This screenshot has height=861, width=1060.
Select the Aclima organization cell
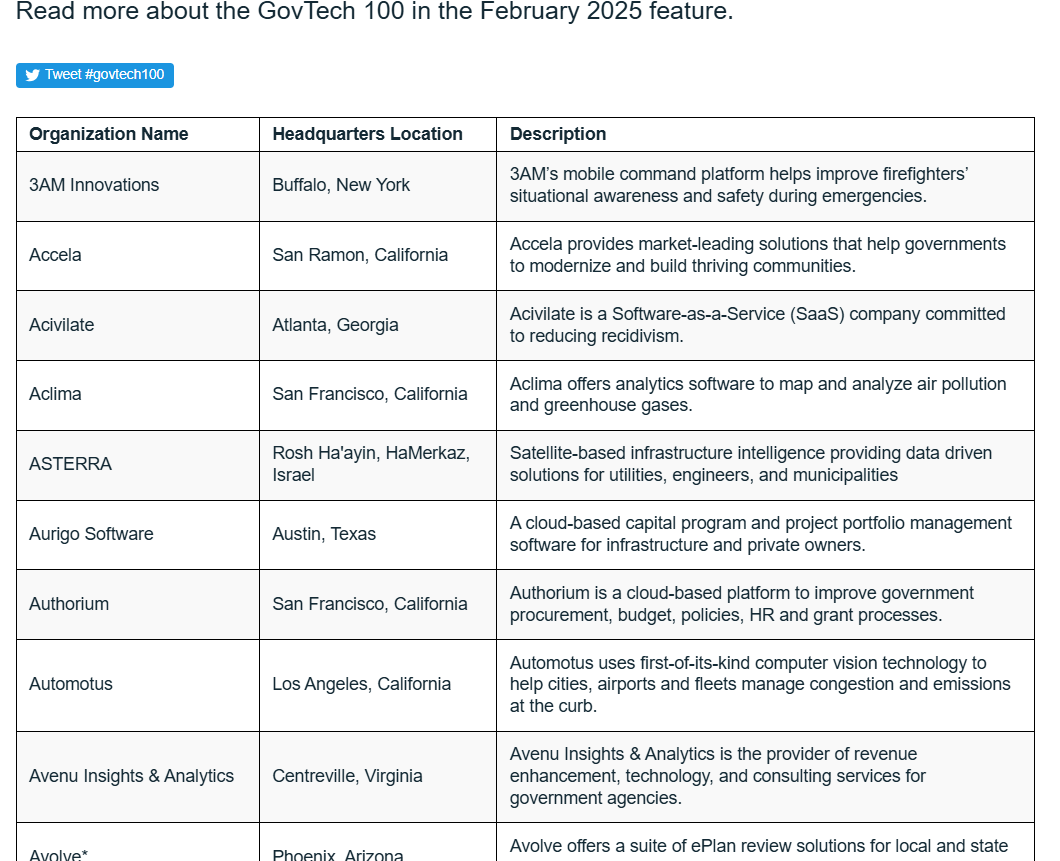[138, 395]
